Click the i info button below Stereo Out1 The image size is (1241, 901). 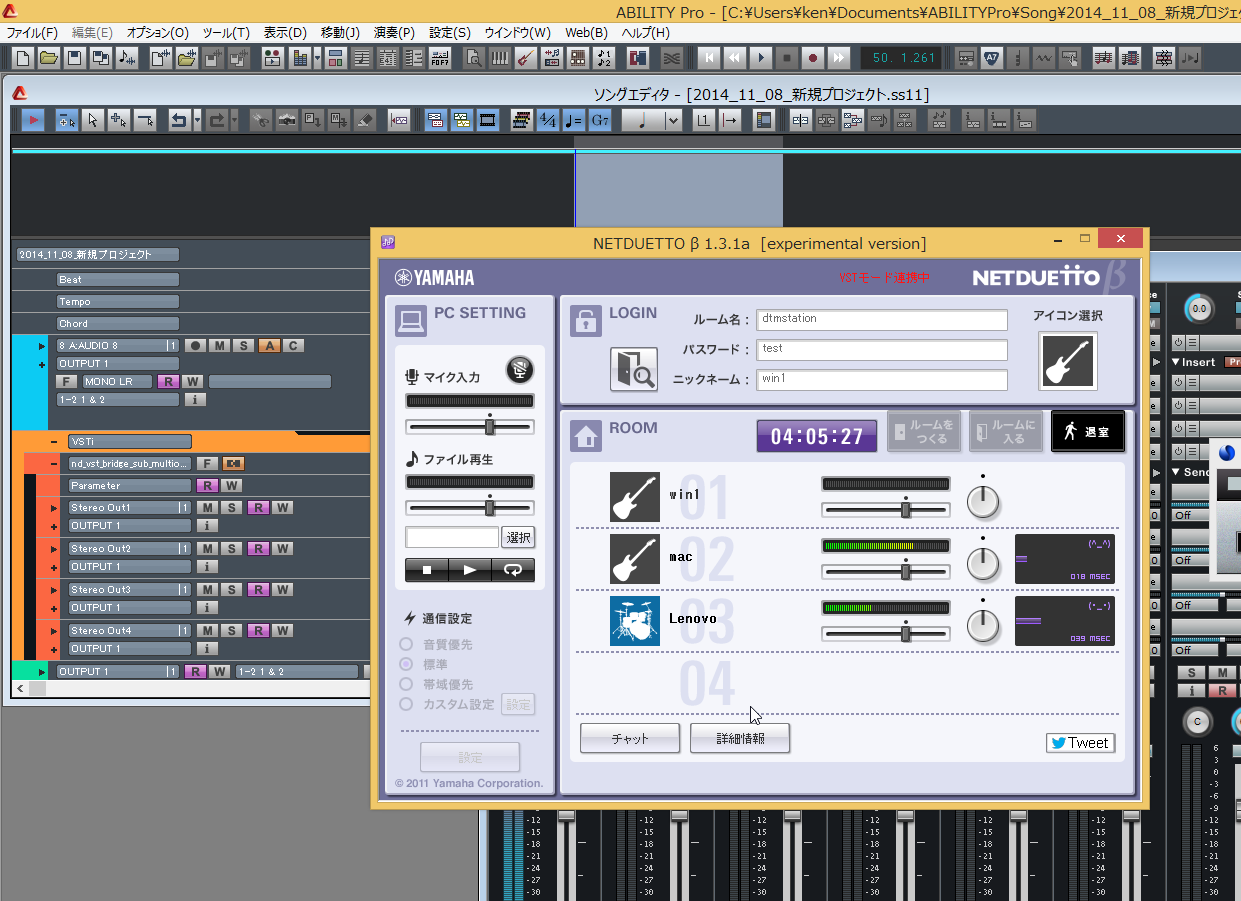tap(207, 526)
